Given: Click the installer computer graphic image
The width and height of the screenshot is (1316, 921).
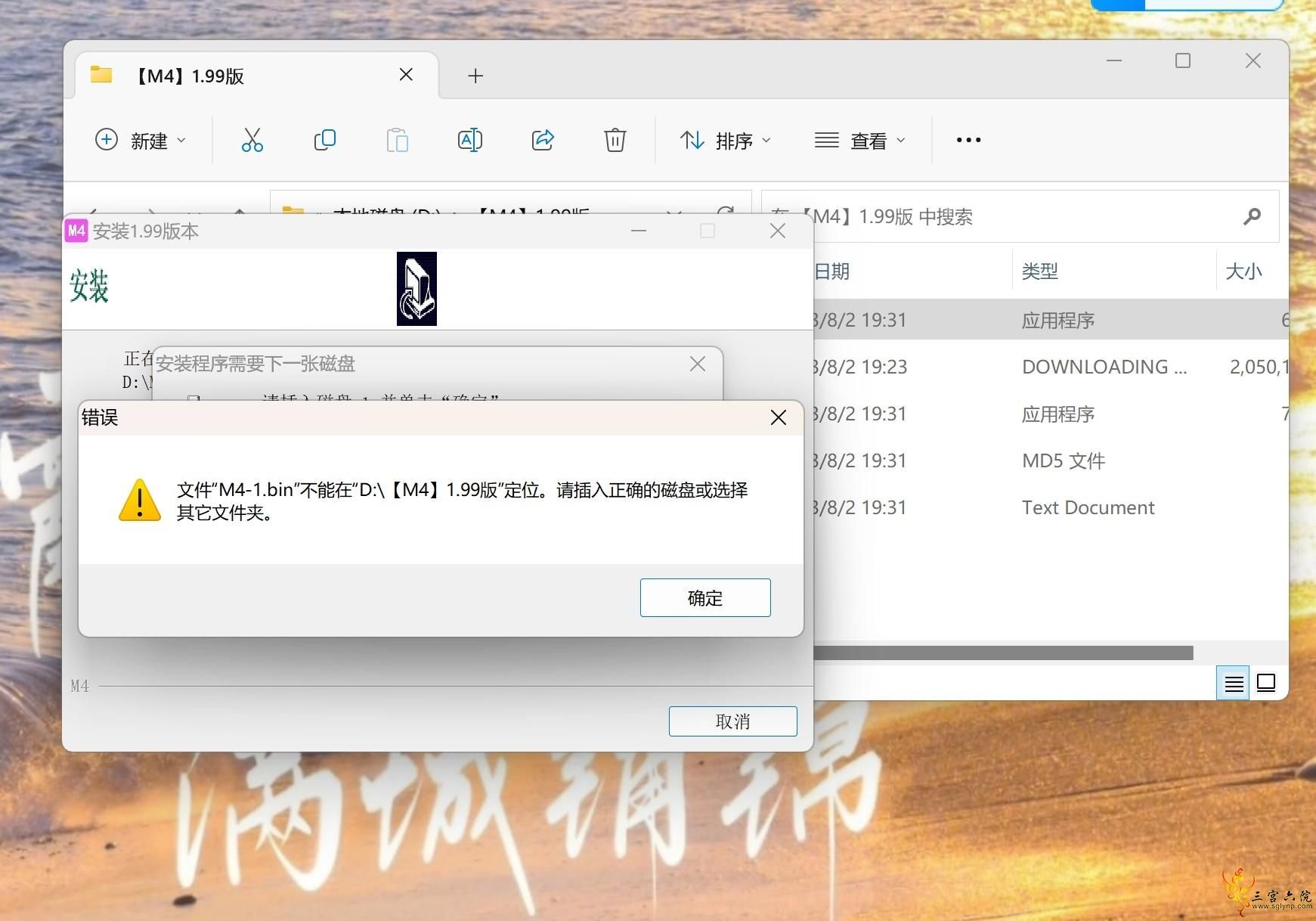Looking at the screenshot, I should (416, 289).
